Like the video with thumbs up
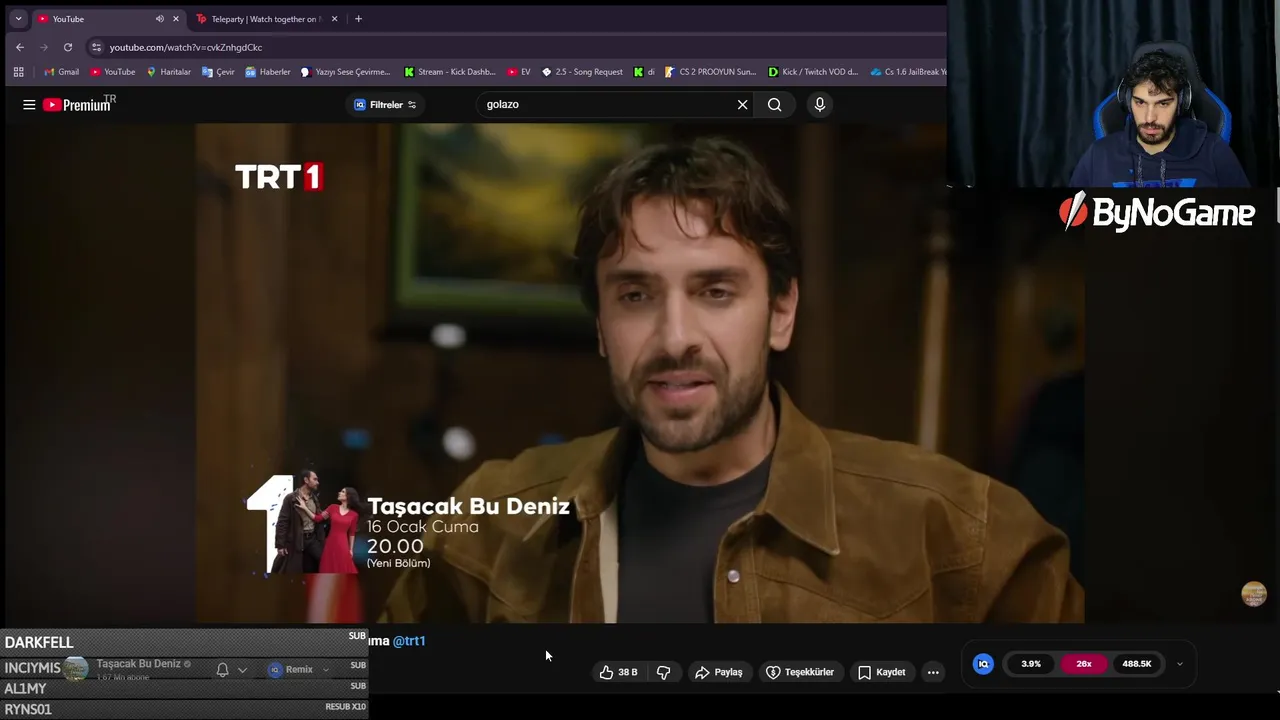Screen dimensions: 1280x720 click(618, 672)
